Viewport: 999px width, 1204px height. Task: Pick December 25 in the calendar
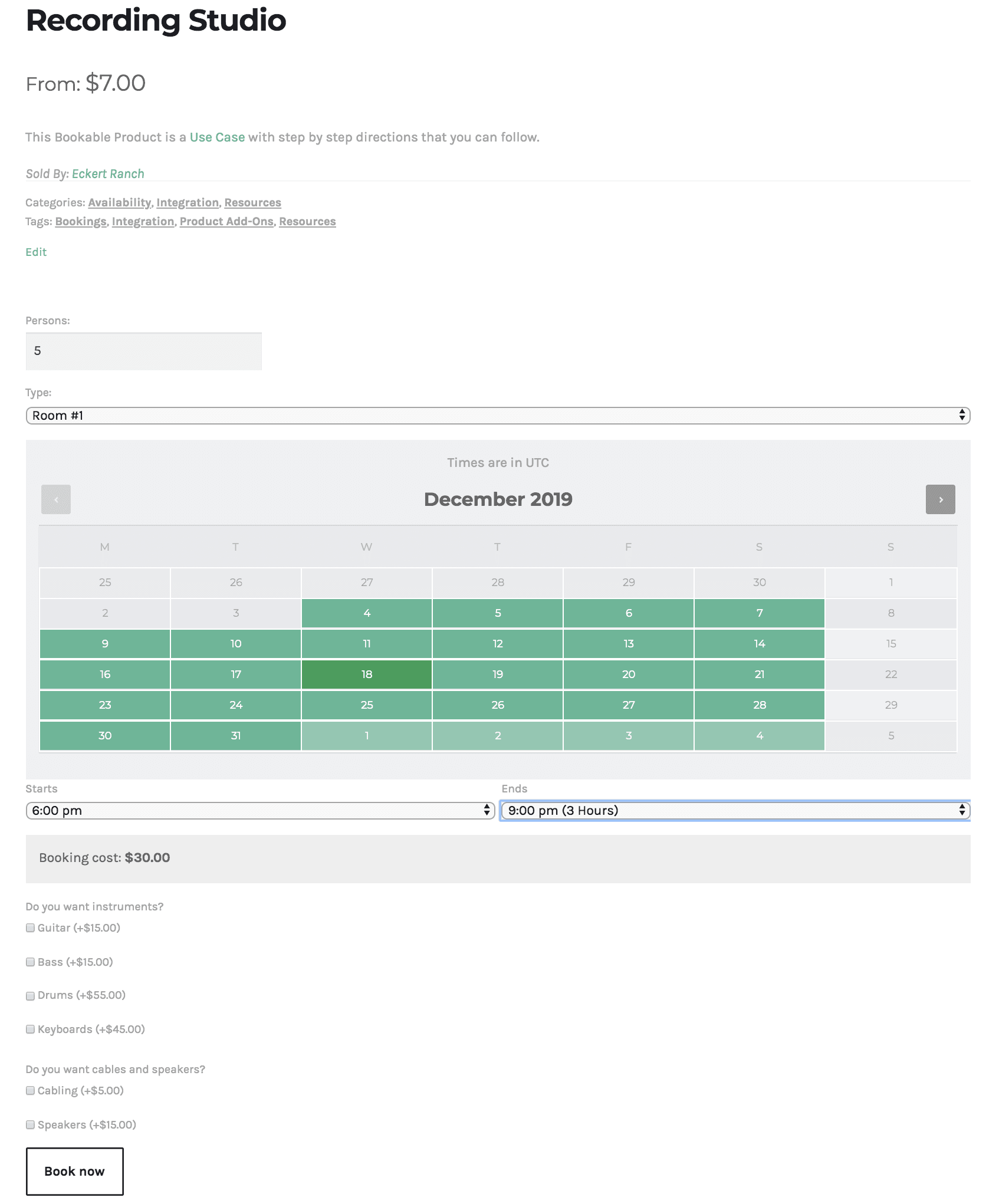click(367, 705)
